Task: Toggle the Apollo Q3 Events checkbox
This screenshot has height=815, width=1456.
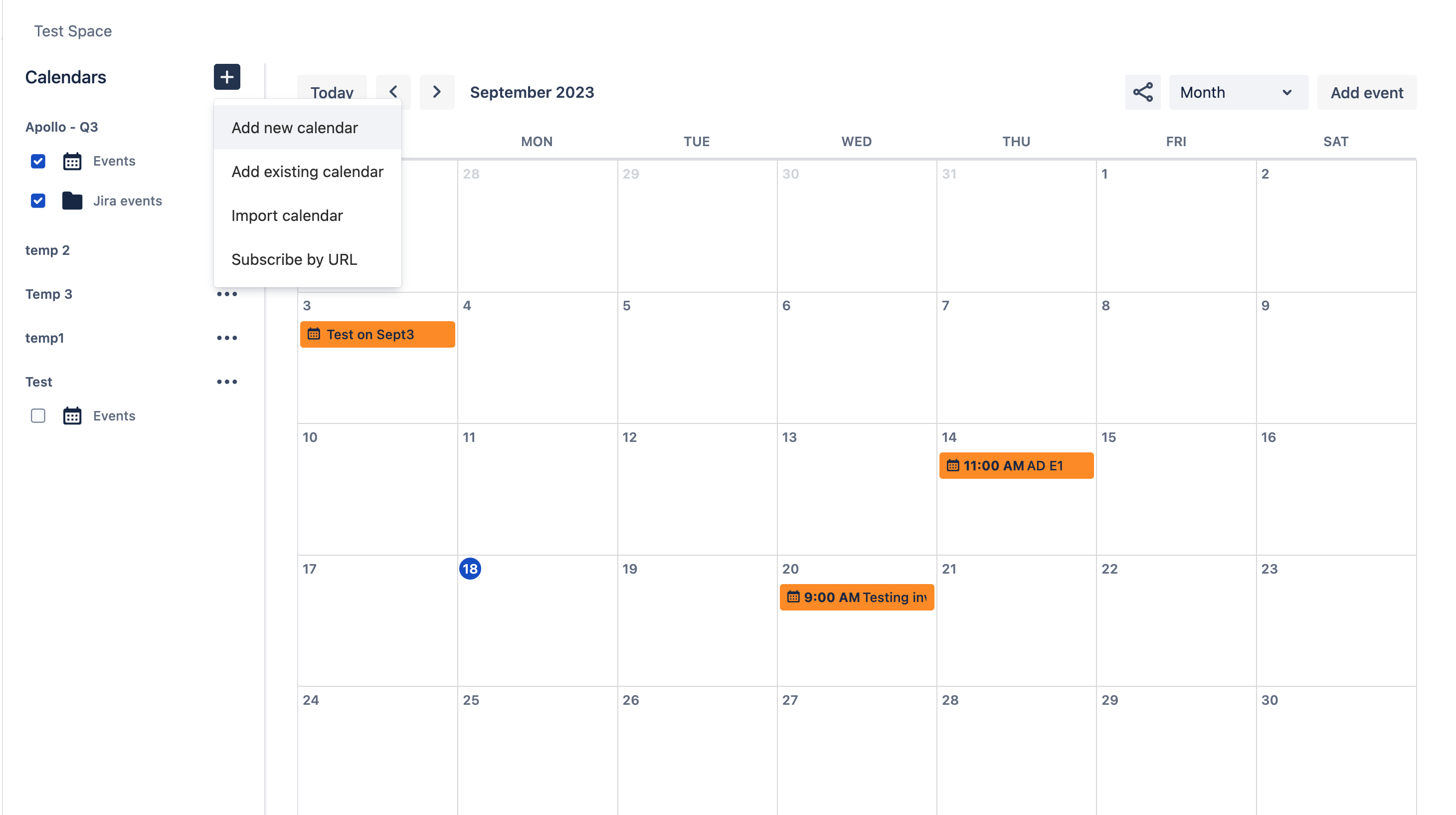Action: [x=38, y=160]
